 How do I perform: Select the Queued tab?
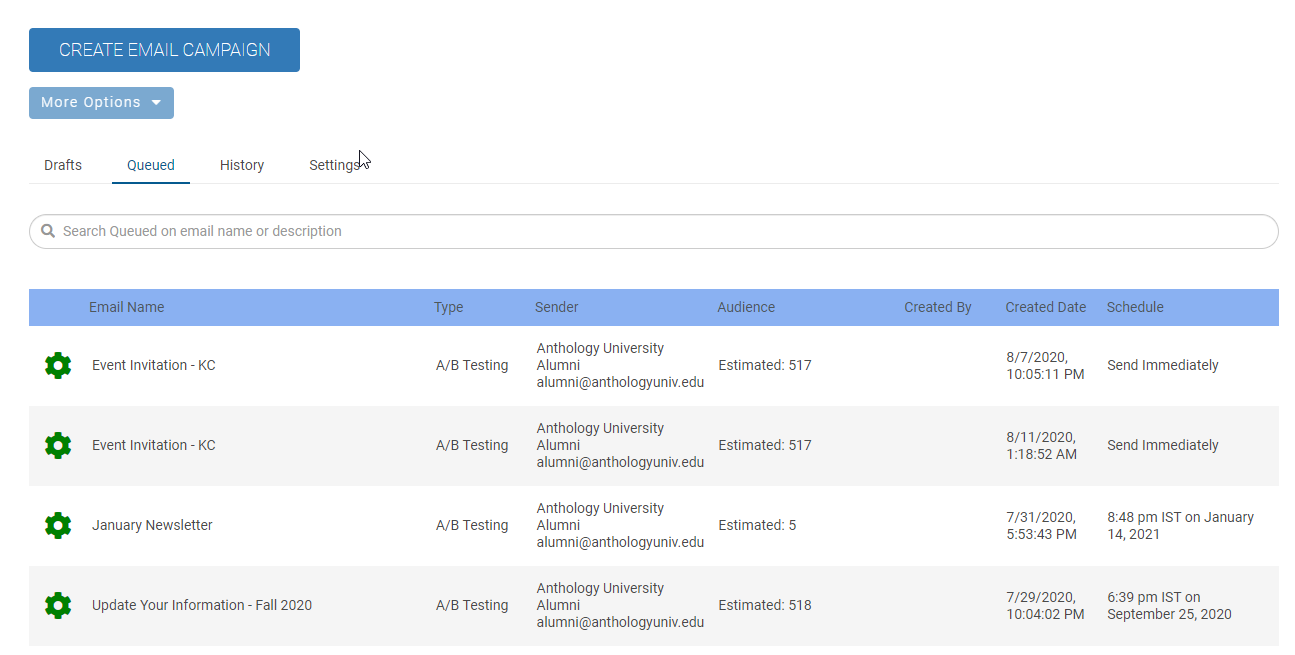pyautogui.click(x=150, y=164)
